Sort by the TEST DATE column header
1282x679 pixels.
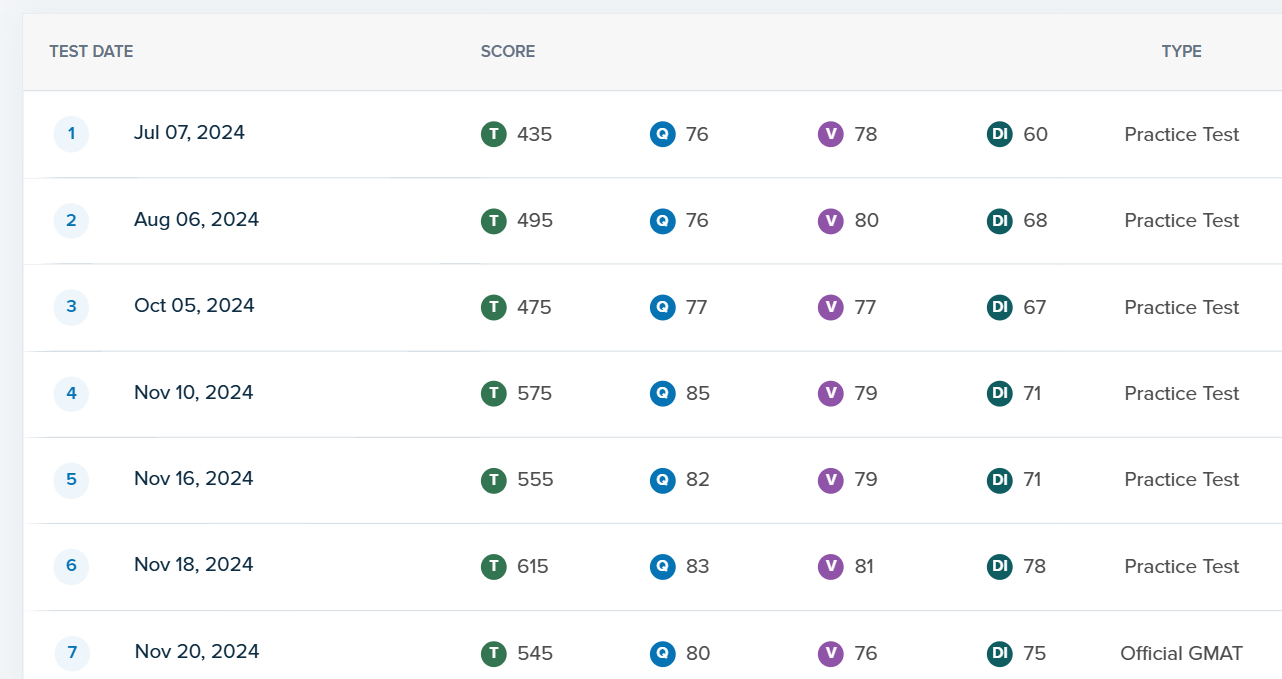[91, 52]
